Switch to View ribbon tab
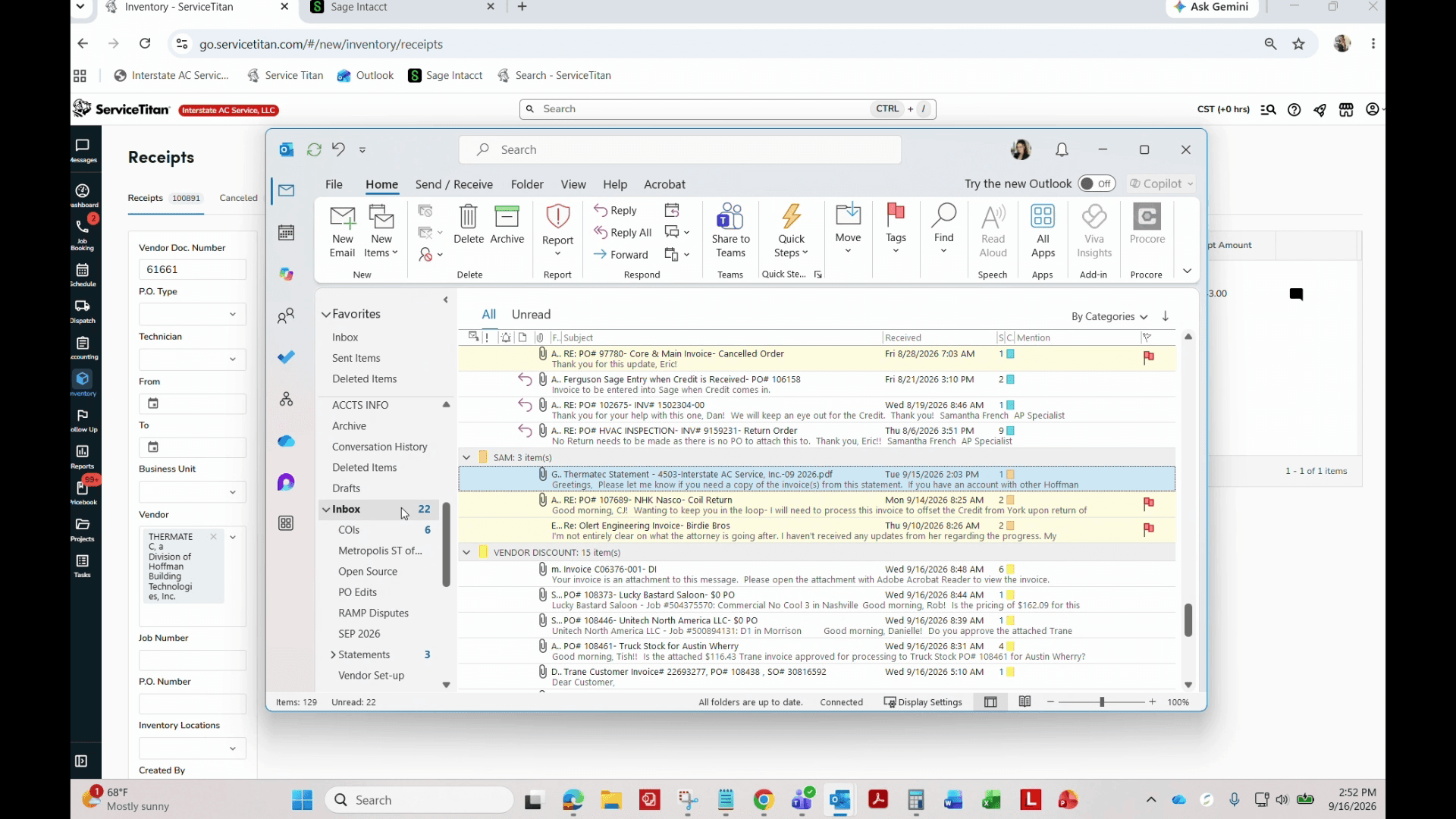The image size is (1456, 819). point(573,184)
